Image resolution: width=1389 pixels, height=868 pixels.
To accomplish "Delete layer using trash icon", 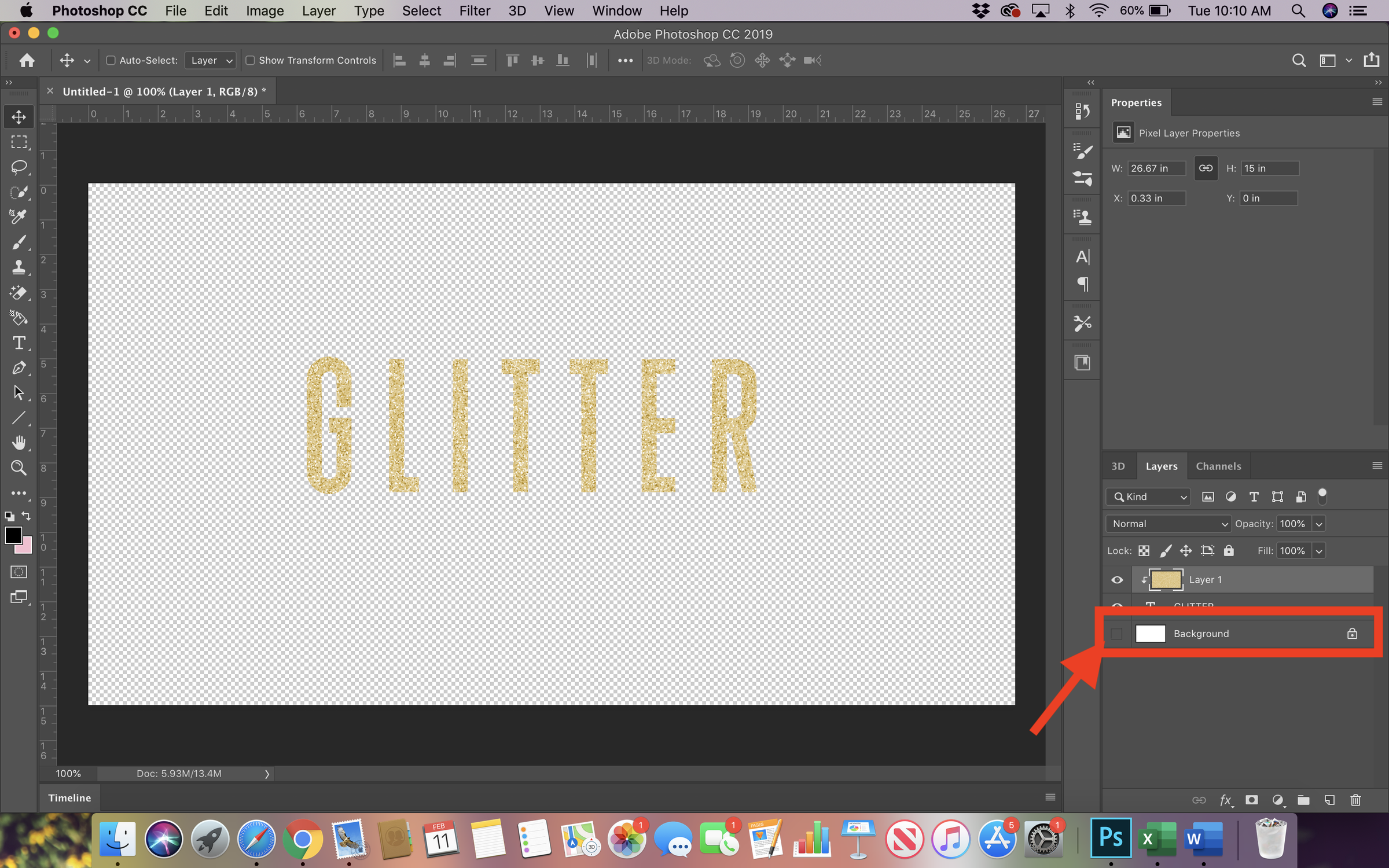I will click(1355, 800).
